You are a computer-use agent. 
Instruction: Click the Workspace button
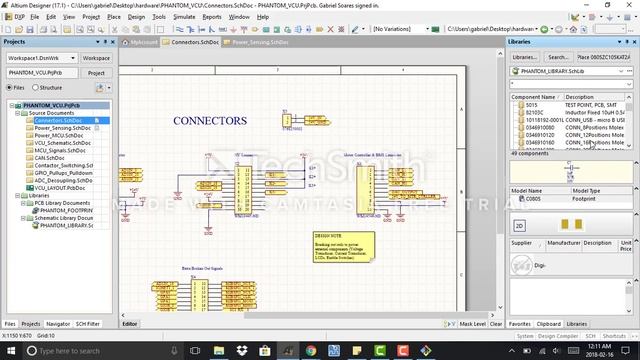[x=96, y=58]
